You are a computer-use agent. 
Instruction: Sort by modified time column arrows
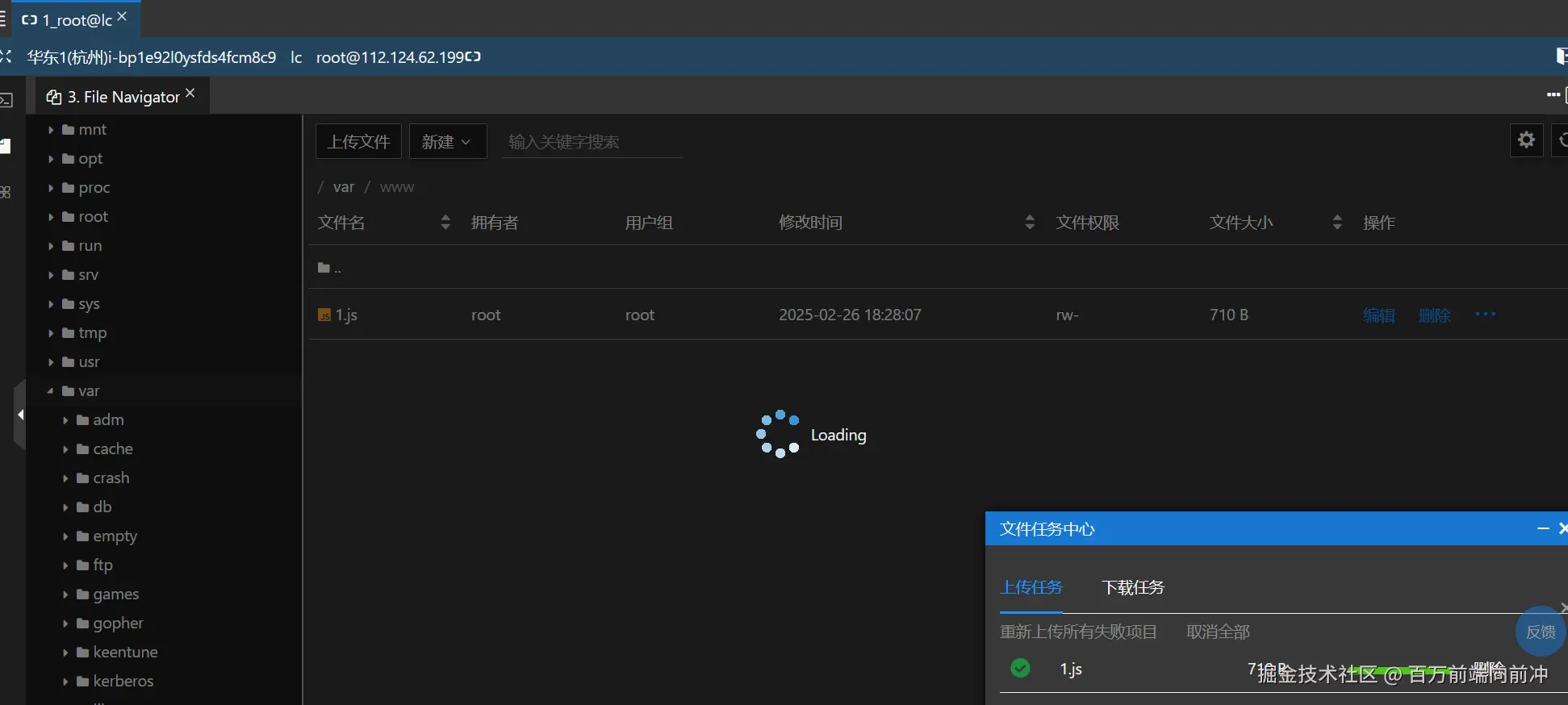pyautogui.click(x=1029, y=223)
